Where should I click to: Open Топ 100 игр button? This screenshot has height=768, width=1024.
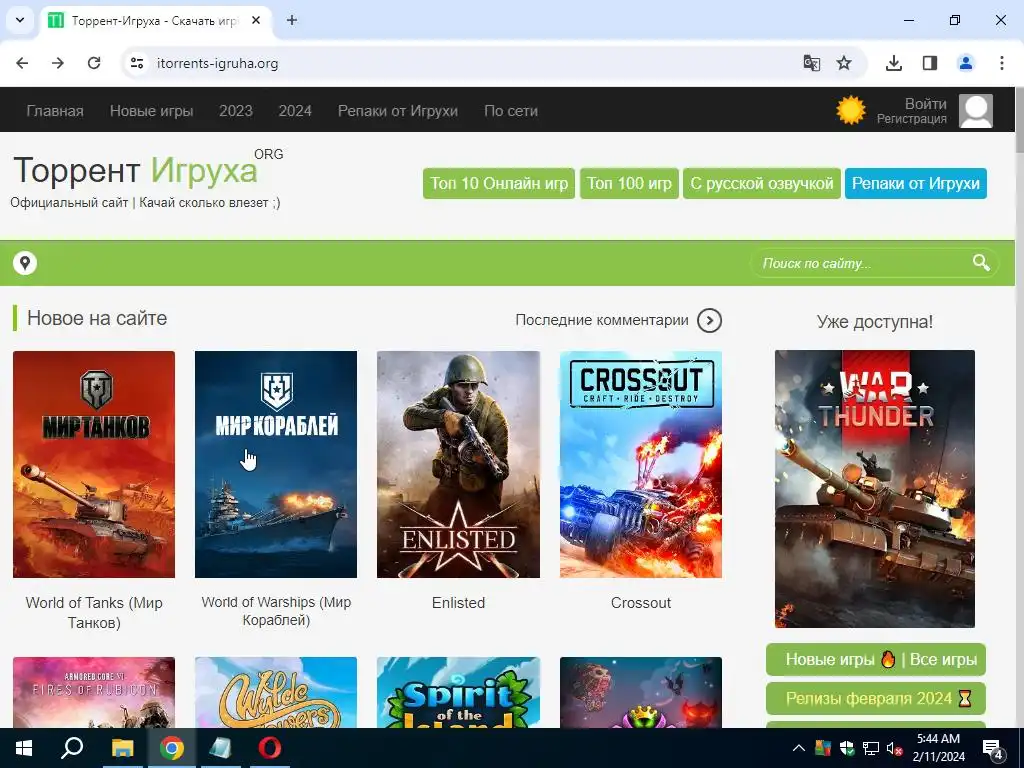(x=629, y=184)
